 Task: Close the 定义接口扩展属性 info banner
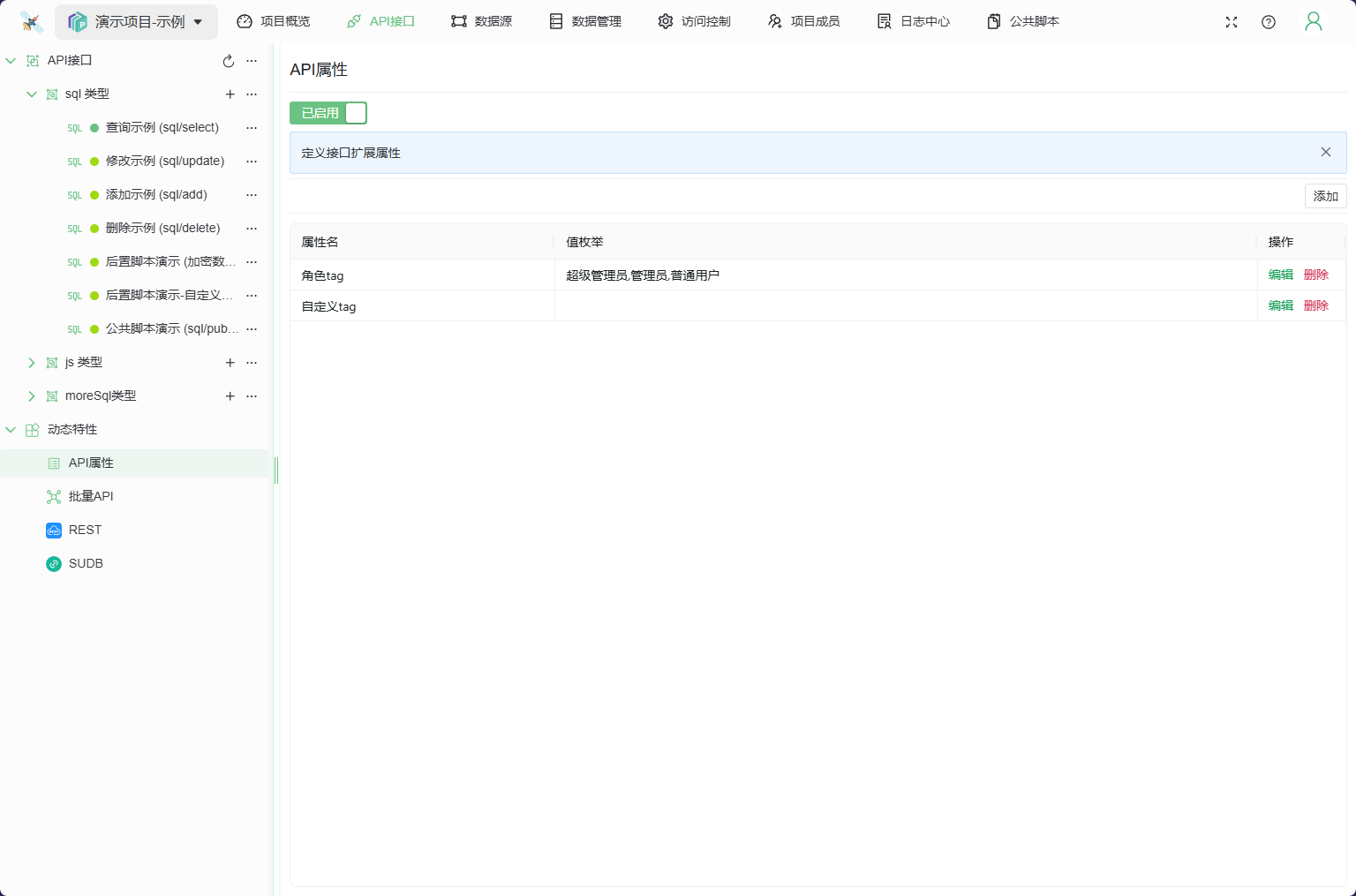coord(1325,152)
